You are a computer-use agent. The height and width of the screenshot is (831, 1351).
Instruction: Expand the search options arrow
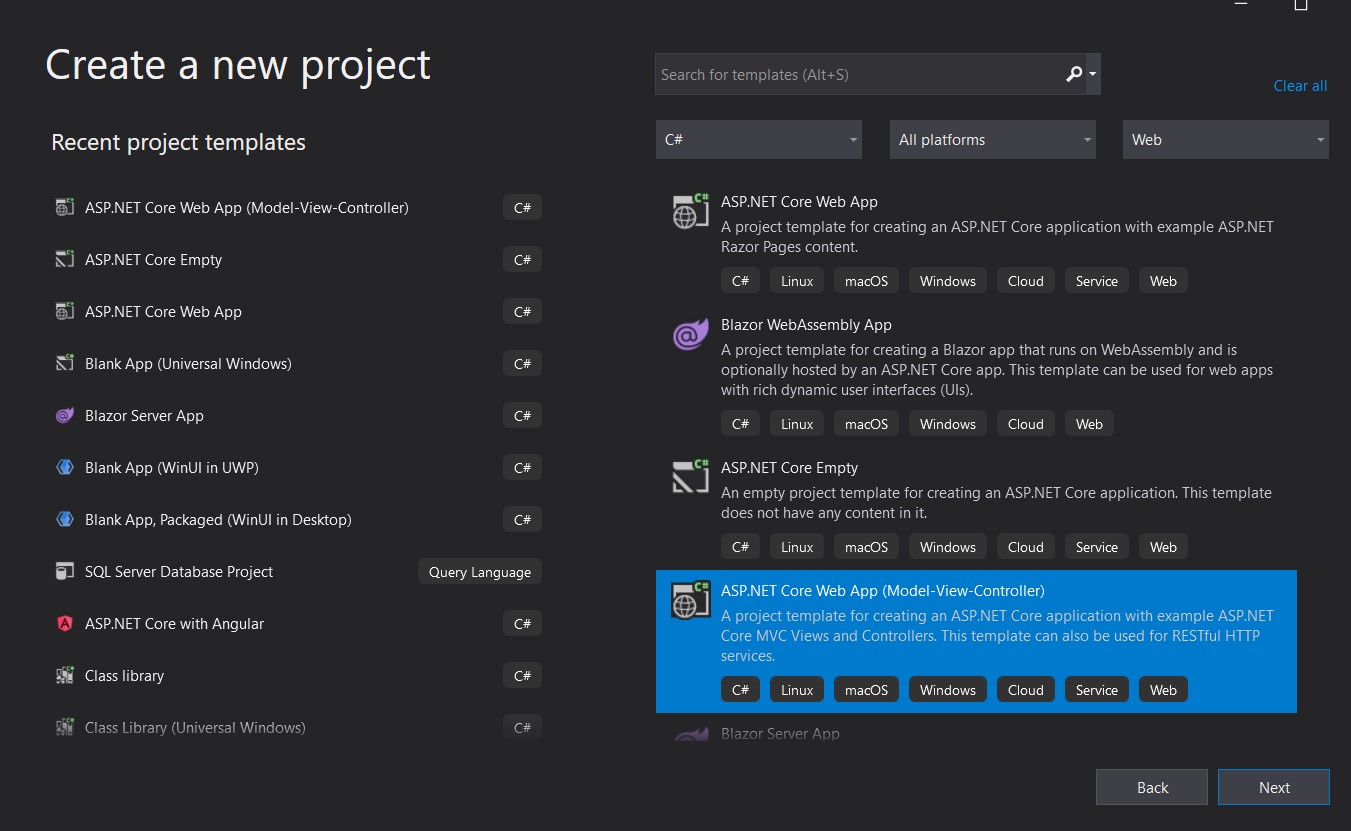coord(1093,75)
